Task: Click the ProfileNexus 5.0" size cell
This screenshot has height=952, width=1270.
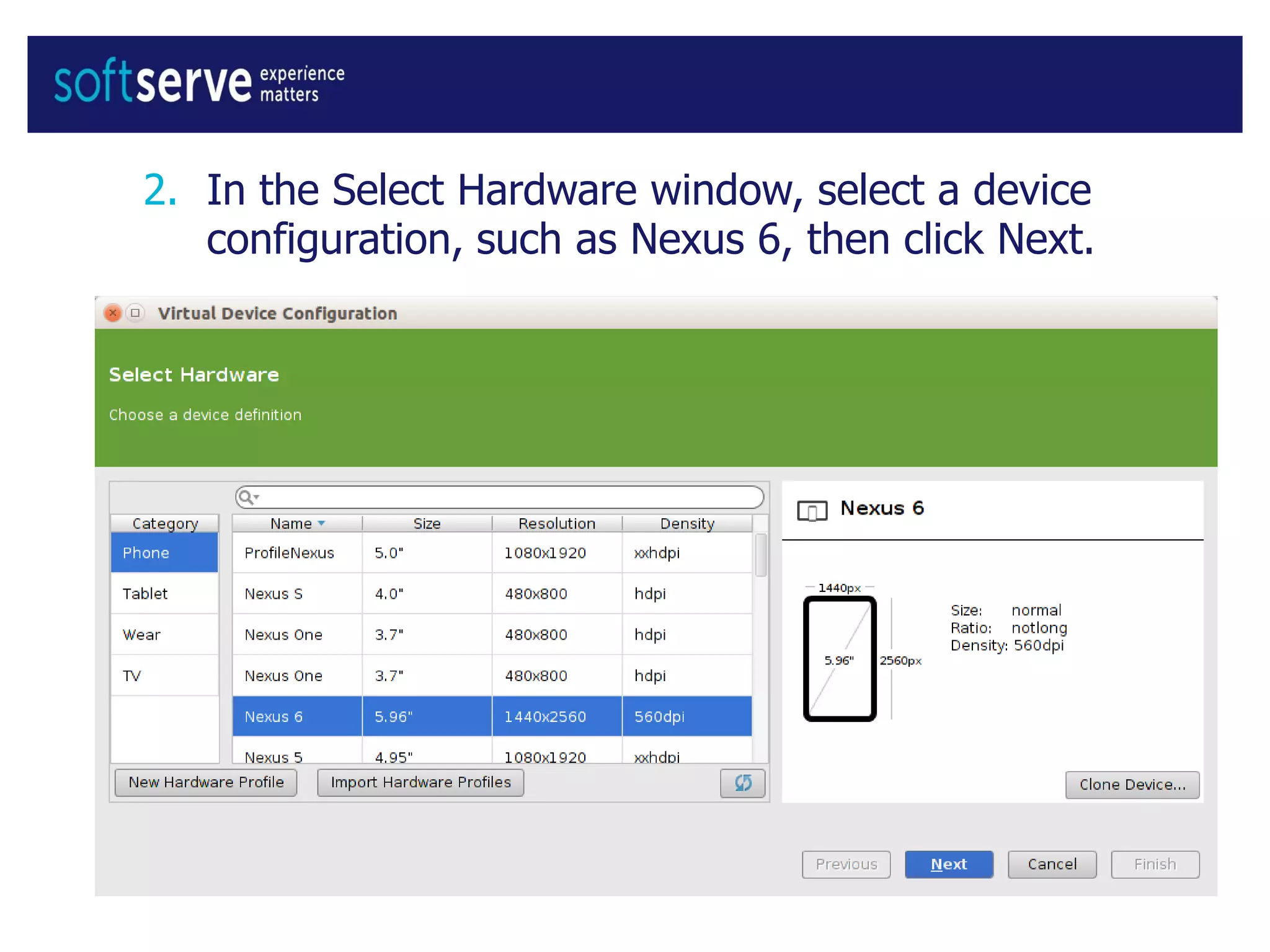Action: click(x=427, y=552)
